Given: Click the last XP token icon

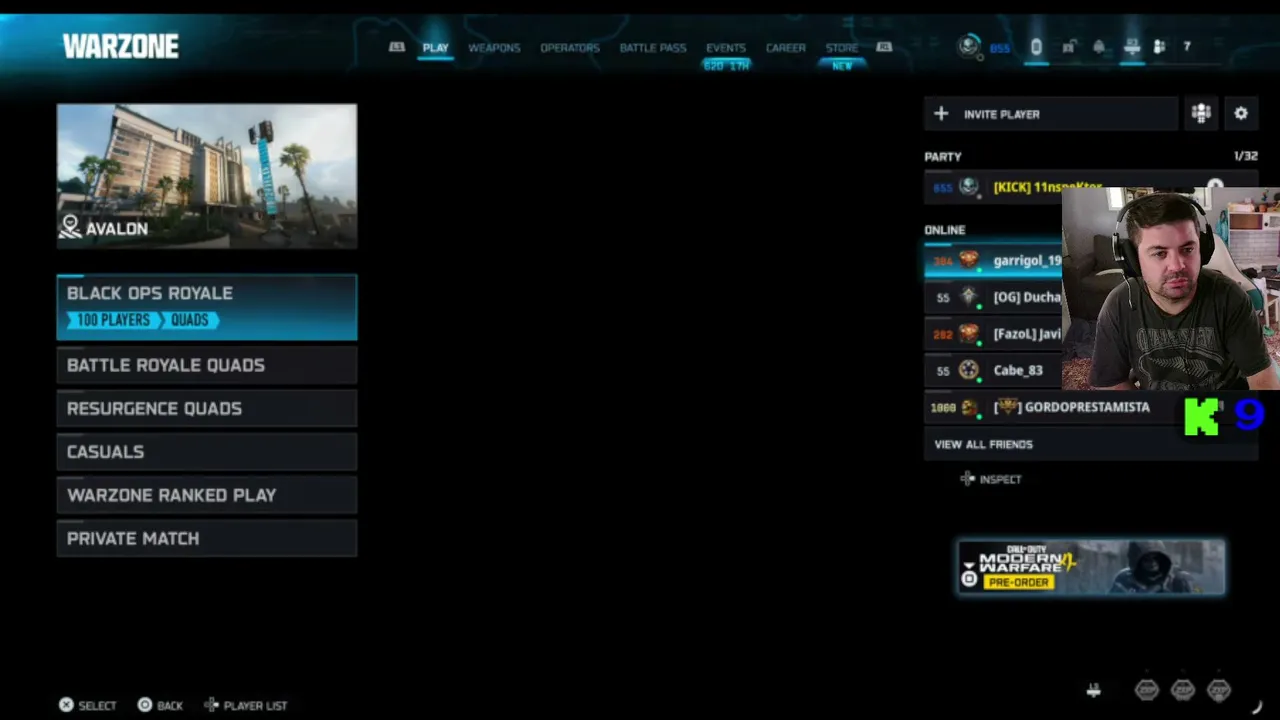Looking at the screenshot, I should (x=1218, y=690).
